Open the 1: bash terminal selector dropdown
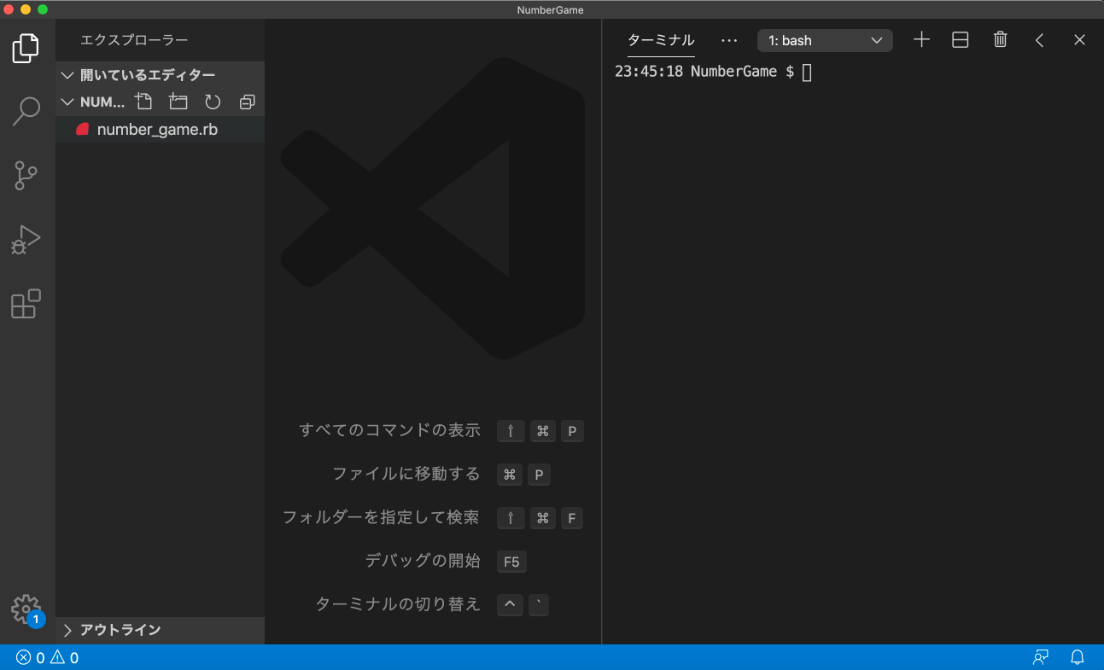1104x670 pixels. click(x=824, y=40)
